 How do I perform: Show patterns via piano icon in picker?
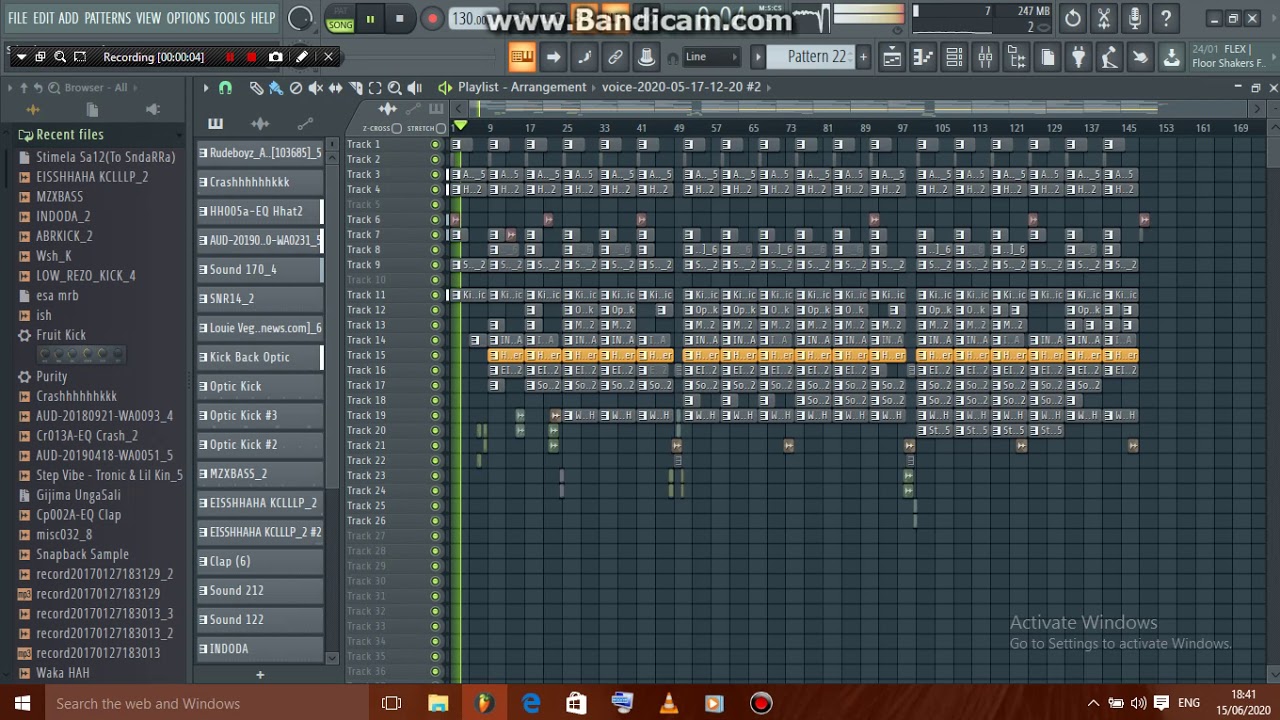(215, 124)
